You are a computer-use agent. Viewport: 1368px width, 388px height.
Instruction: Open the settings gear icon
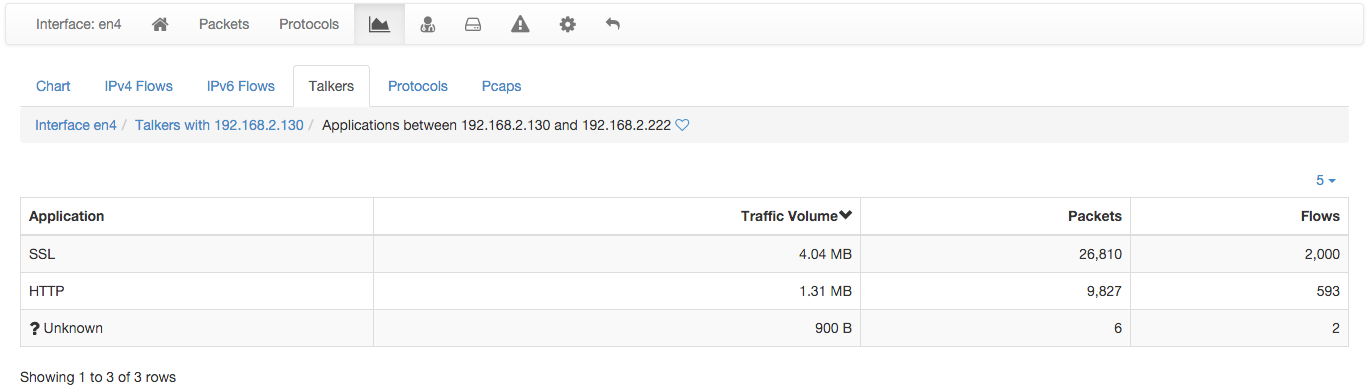(567, 24)
